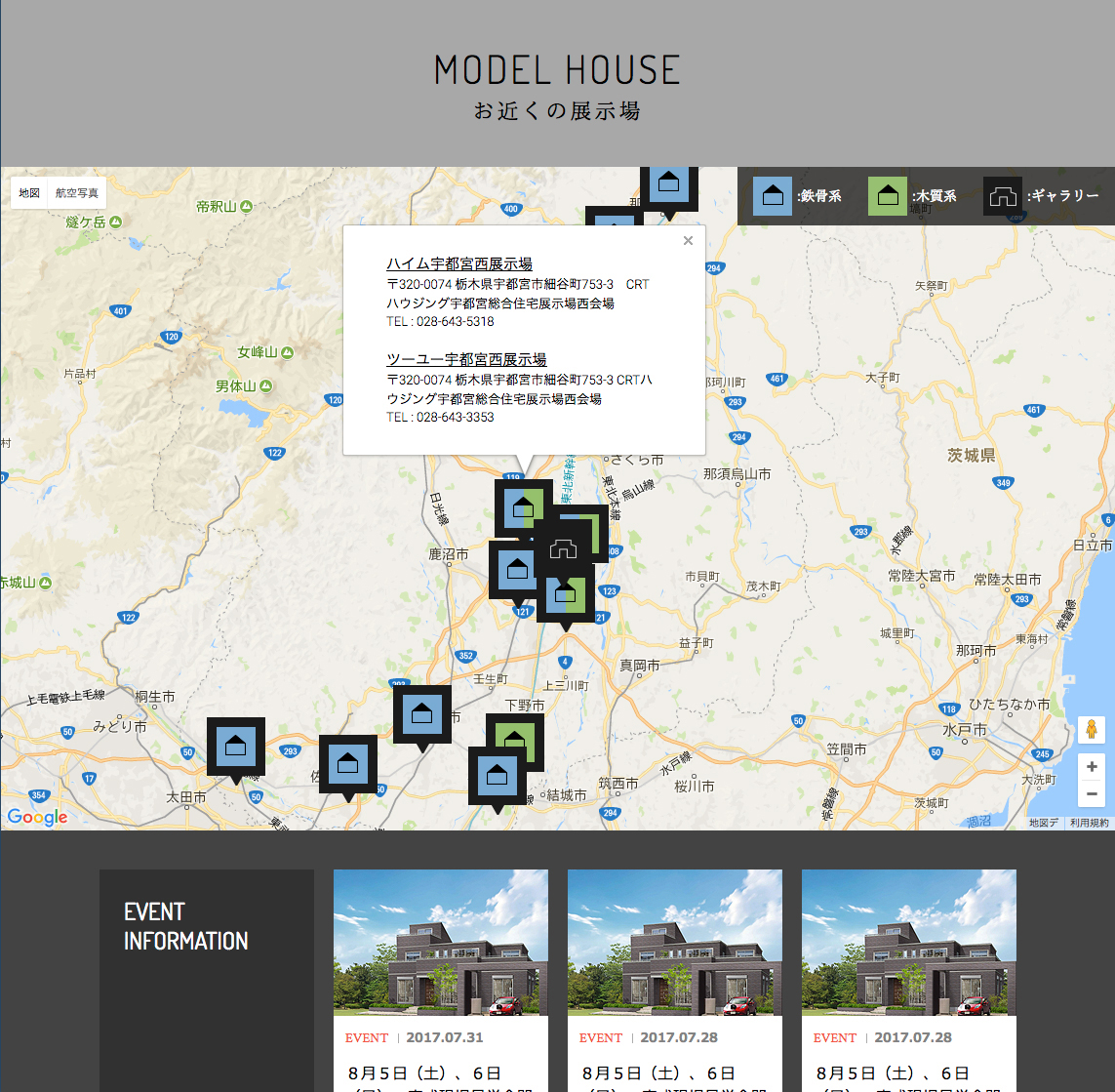Click the Google logo on the map
1115x1092 pixels.
pyautogui.click(x=37, y=818)
